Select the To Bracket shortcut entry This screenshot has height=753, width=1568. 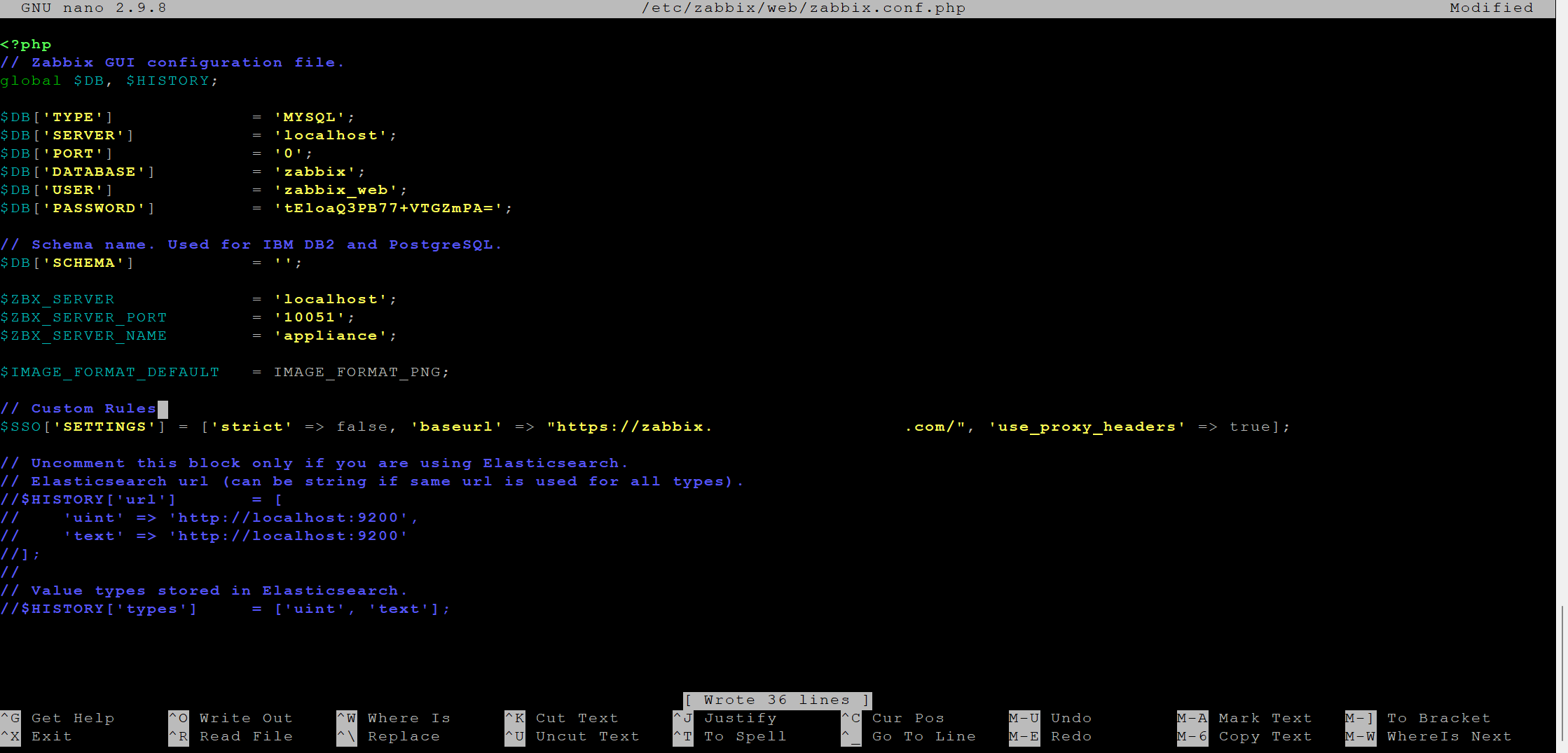(1418, 718)
